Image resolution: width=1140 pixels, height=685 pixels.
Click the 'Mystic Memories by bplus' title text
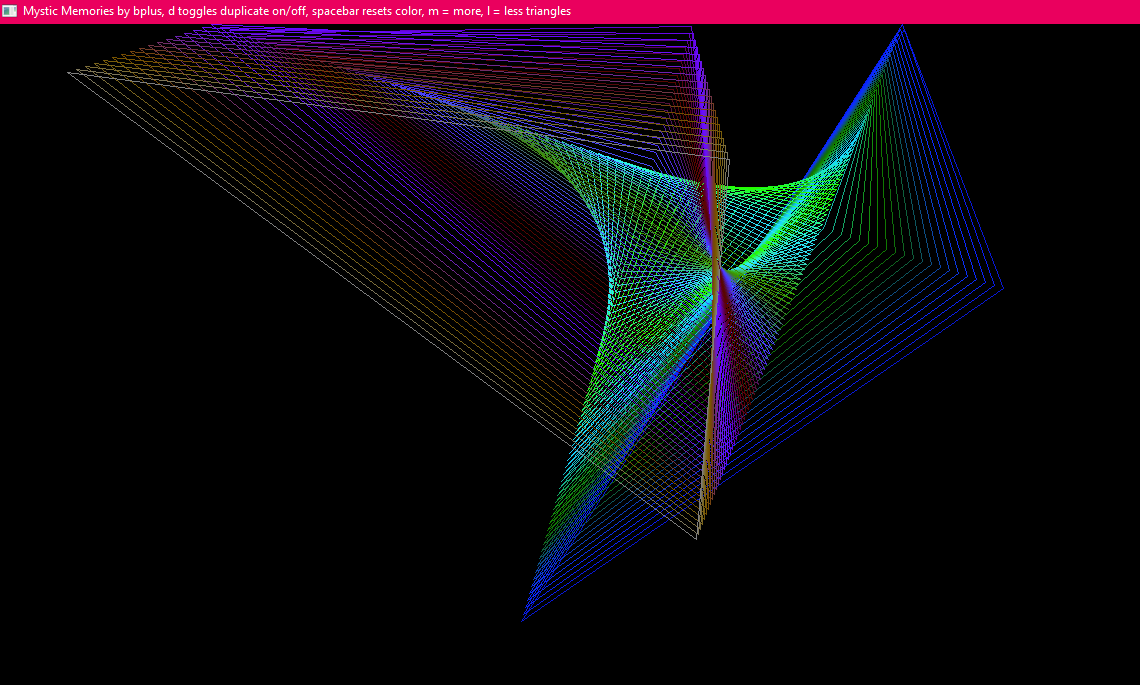coord(93,11)
